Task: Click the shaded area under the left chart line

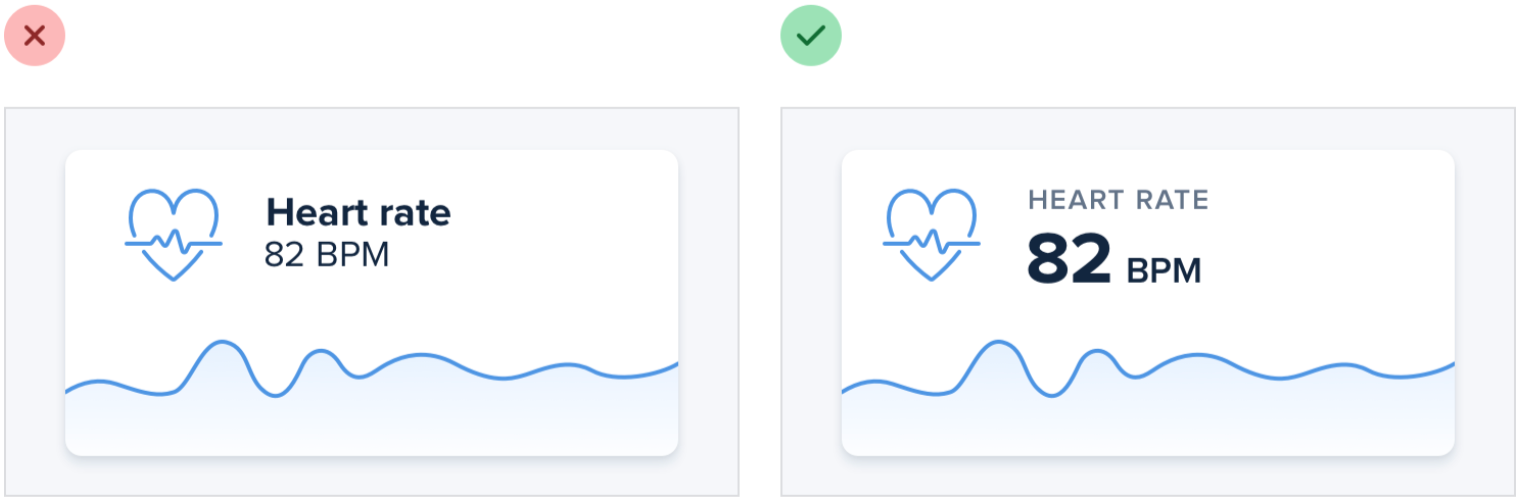Action: 400,420
